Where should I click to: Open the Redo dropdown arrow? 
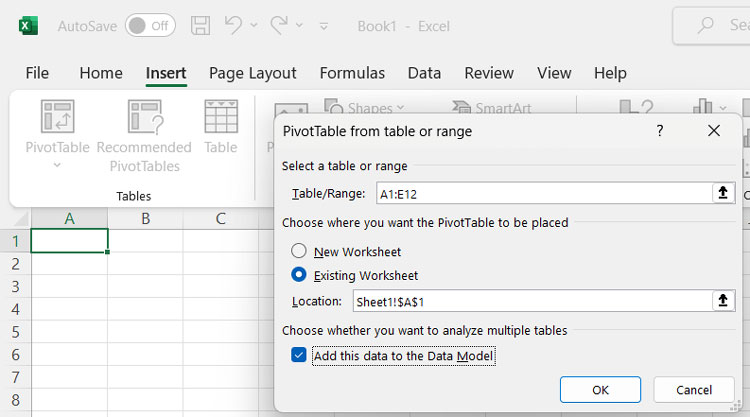pyautogui.click(x=301, y=27)
